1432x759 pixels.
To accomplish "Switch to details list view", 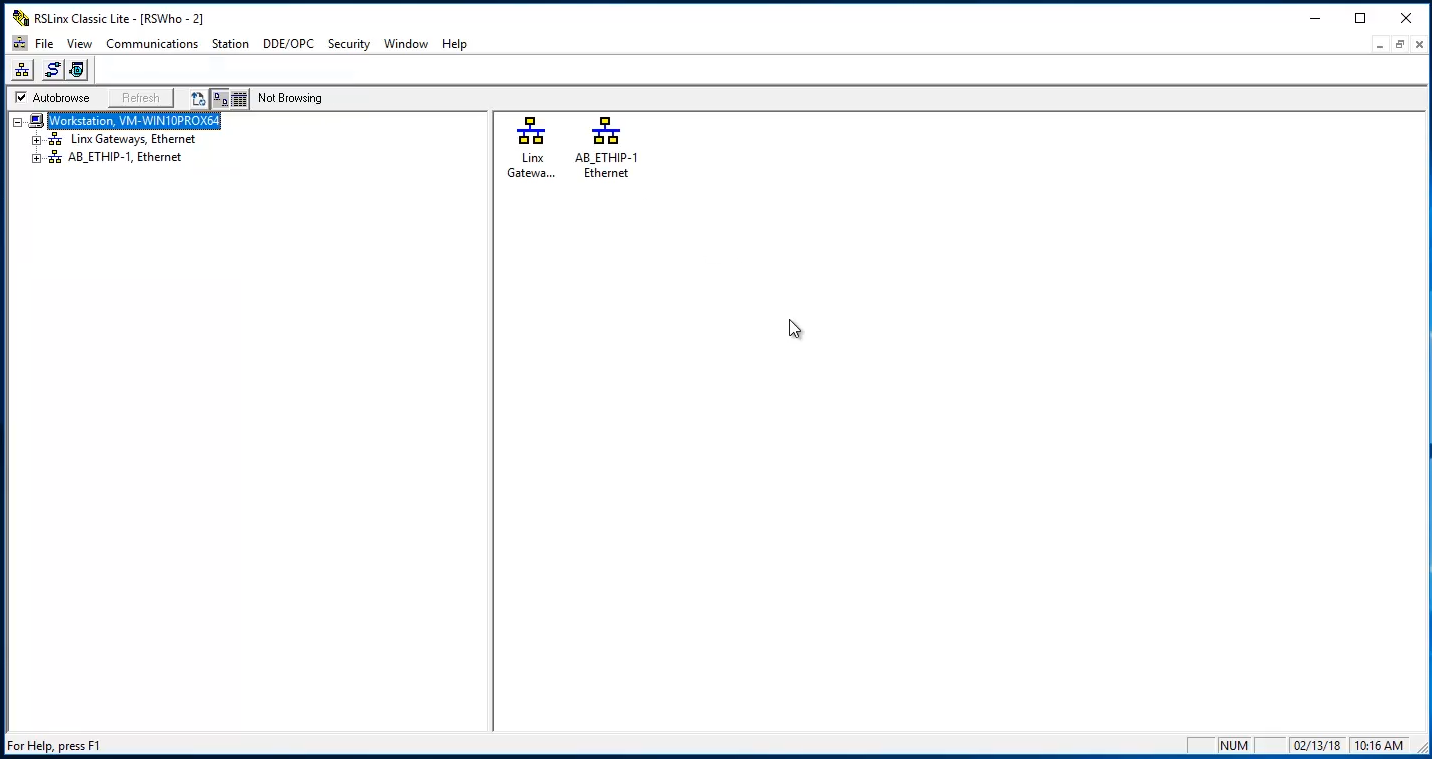I will click(x=240, y=98).
